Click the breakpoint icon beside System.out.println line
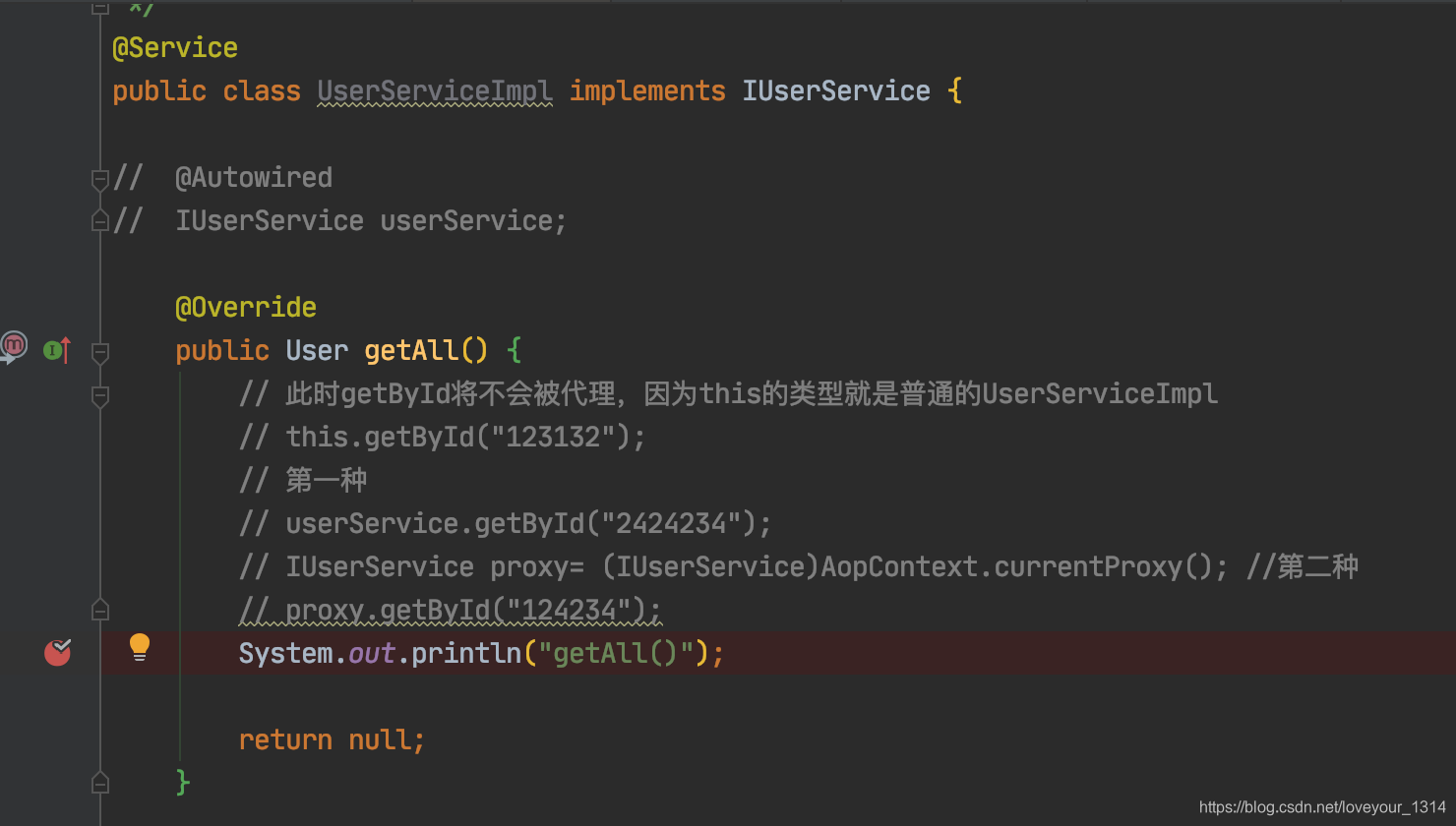 click(58, 651)
